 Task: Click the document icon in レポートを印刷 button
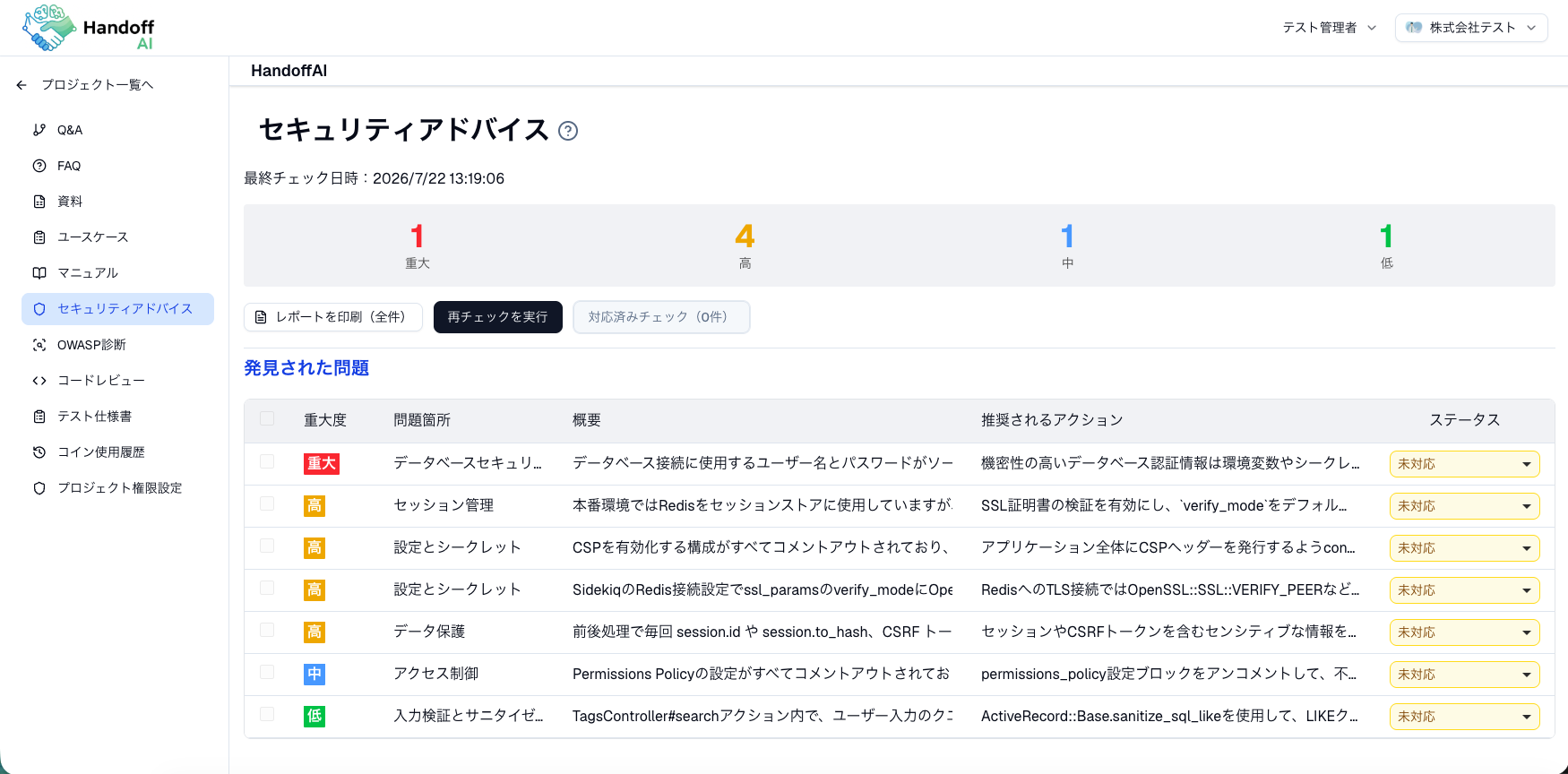point(261,317)
